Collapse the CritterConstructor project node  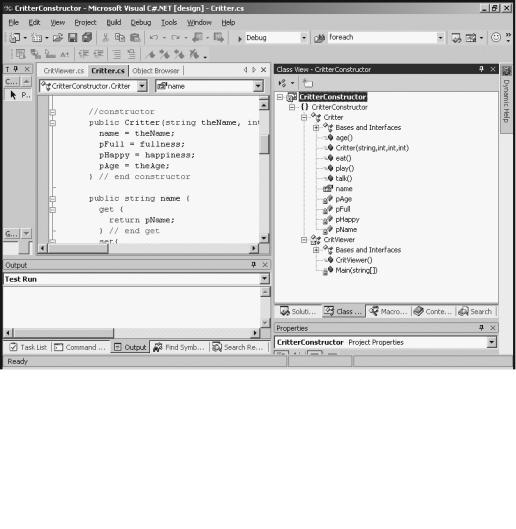(x=280, y=97)
